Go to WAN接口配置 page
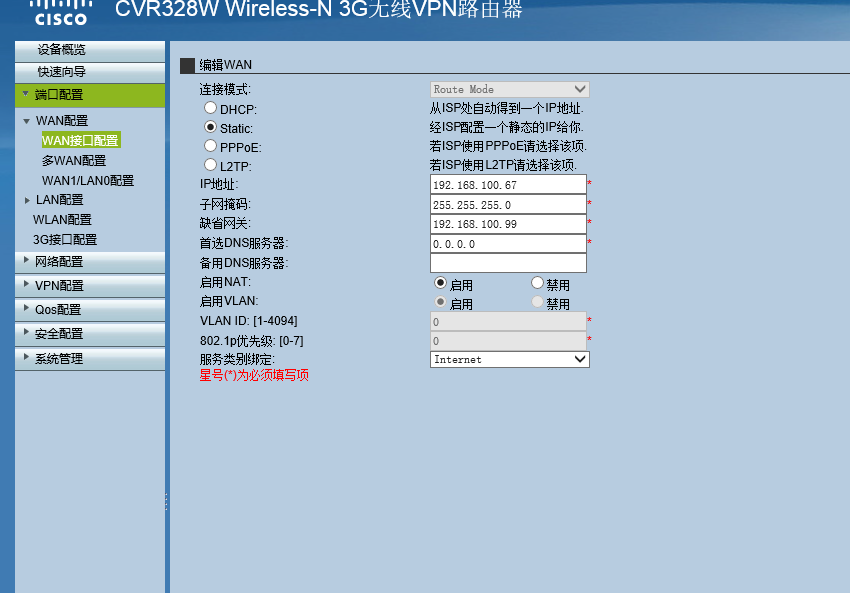The image size is (850, 593). (81, 140)
